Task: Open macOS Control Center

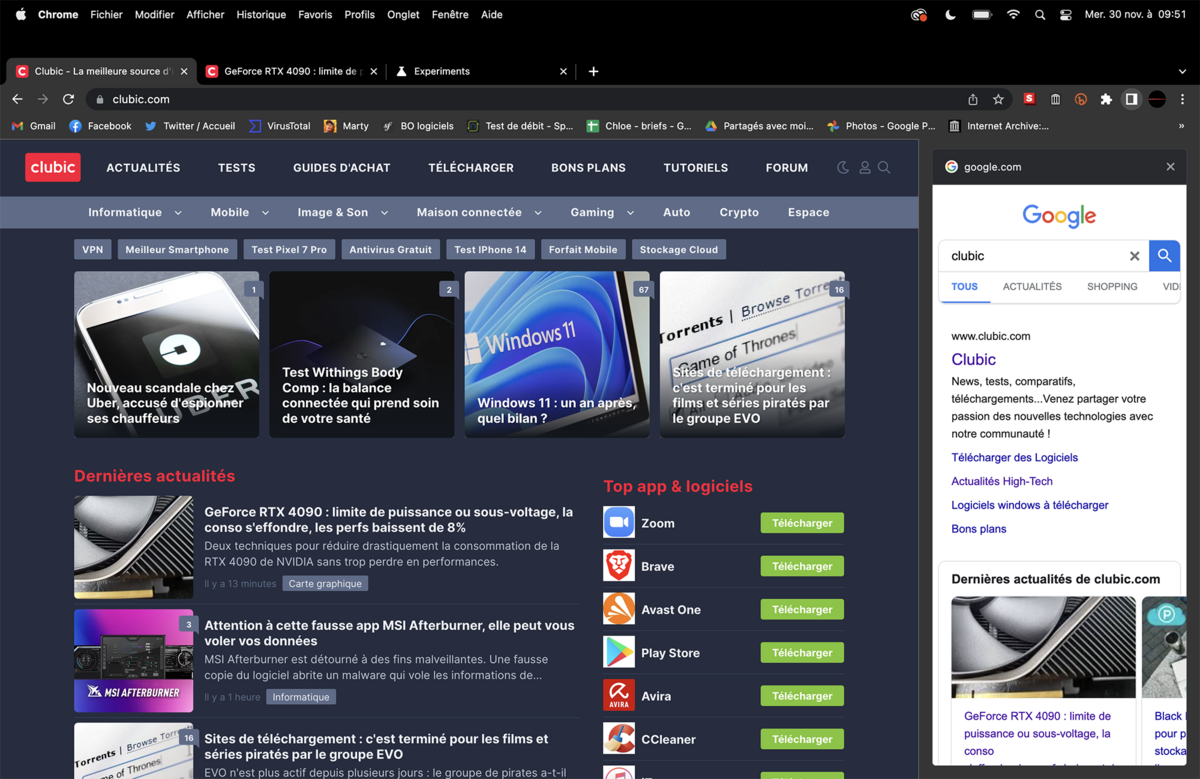Action: pos(1066,15)
